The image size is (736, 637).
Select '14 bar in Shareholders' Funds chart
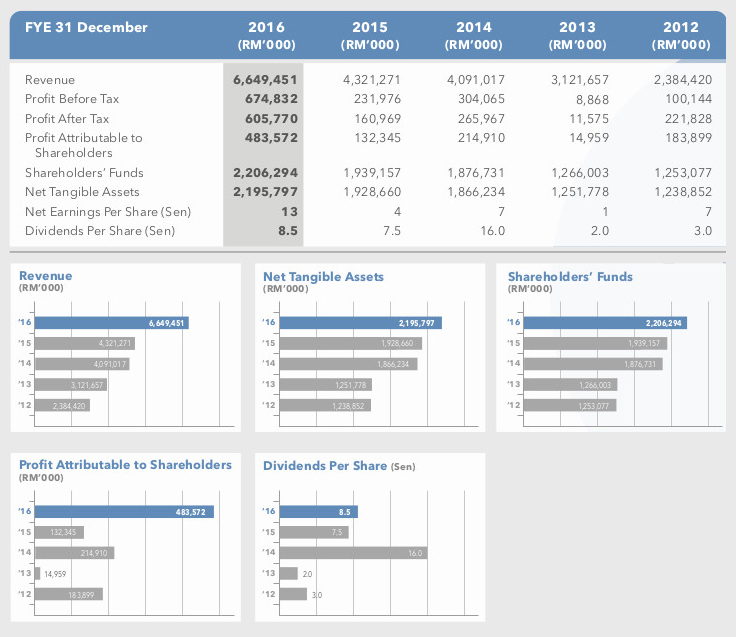click(593, 364)
